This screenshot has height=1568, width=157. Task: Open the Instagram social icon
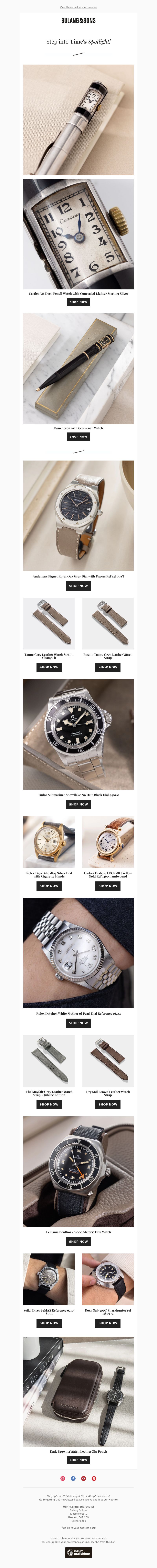63,1479
